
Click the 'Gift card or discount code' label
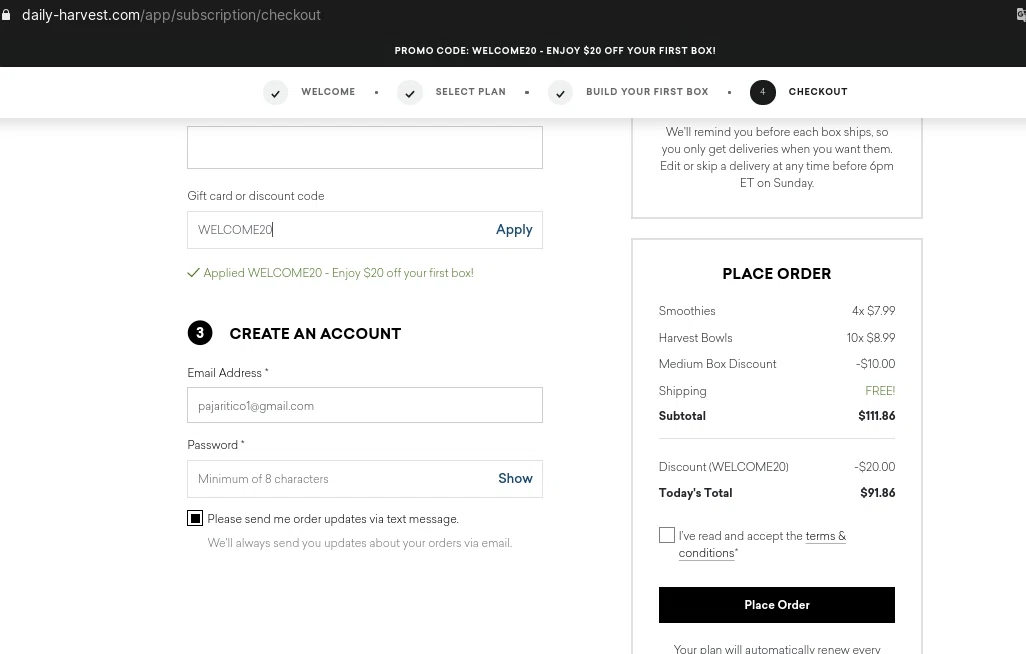[x=256, y=196]
